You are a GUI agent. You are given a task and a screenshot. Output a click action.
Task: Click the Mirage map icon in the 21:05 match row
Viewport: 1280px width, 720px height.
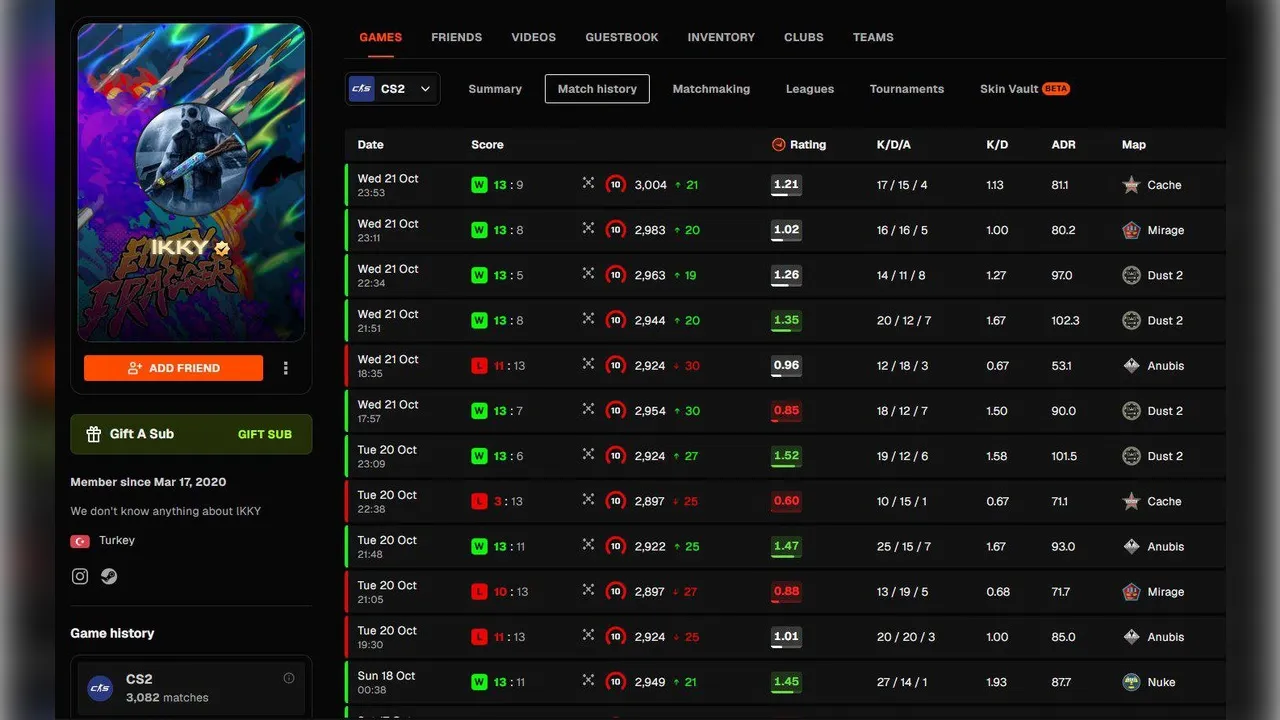1131,592
